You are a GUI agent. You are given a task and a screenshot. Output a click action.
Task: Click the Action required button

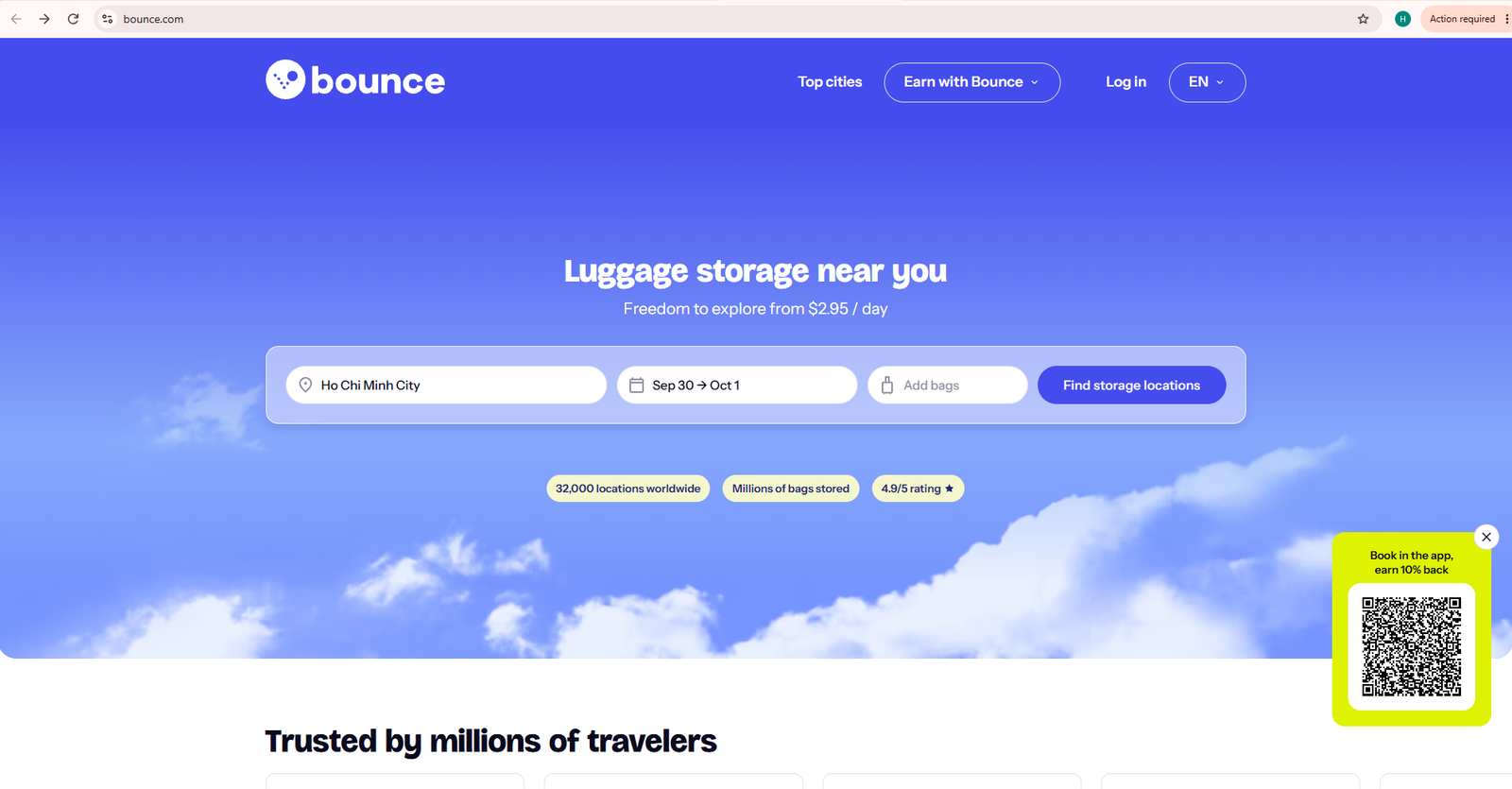click(1462, 19)
